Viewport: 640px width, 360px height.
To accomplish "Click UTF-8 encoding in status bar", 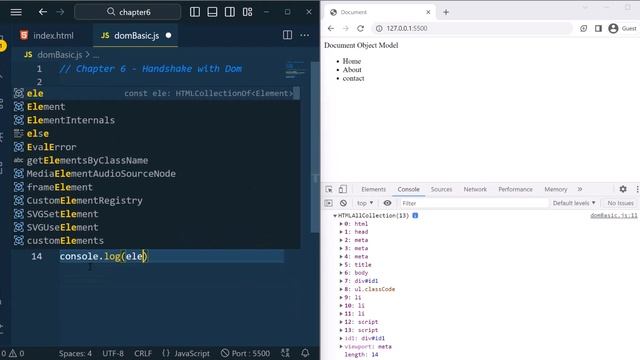I will tap(113, 353).
